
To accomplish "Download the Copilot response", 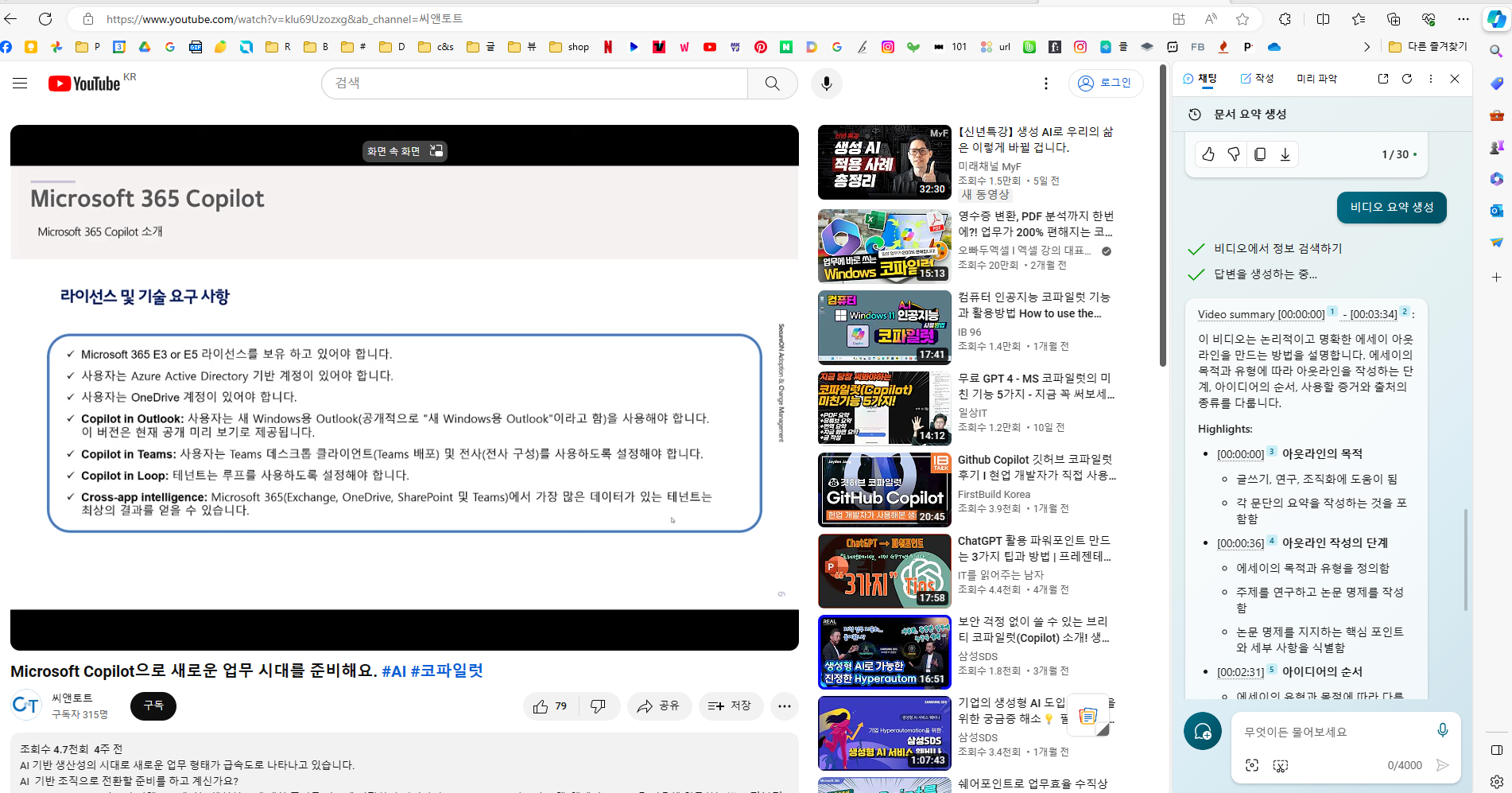I will 1285,154.
